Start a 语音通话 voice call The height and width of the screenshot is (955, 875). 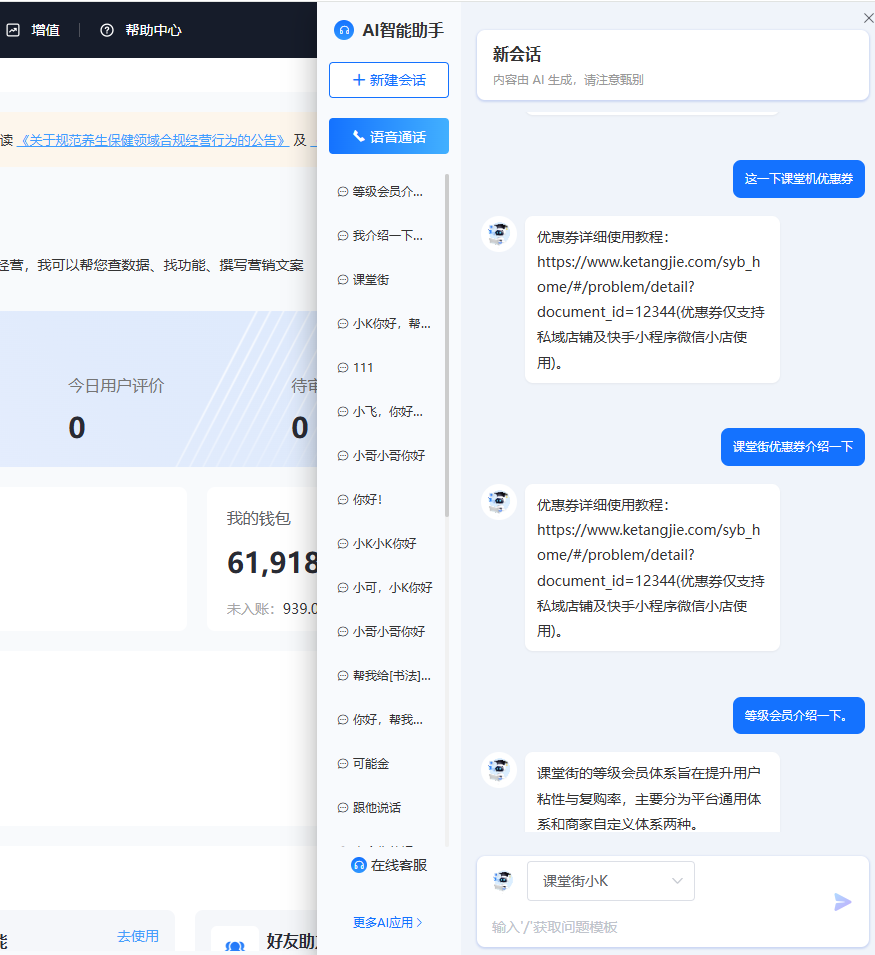point(388,136)
